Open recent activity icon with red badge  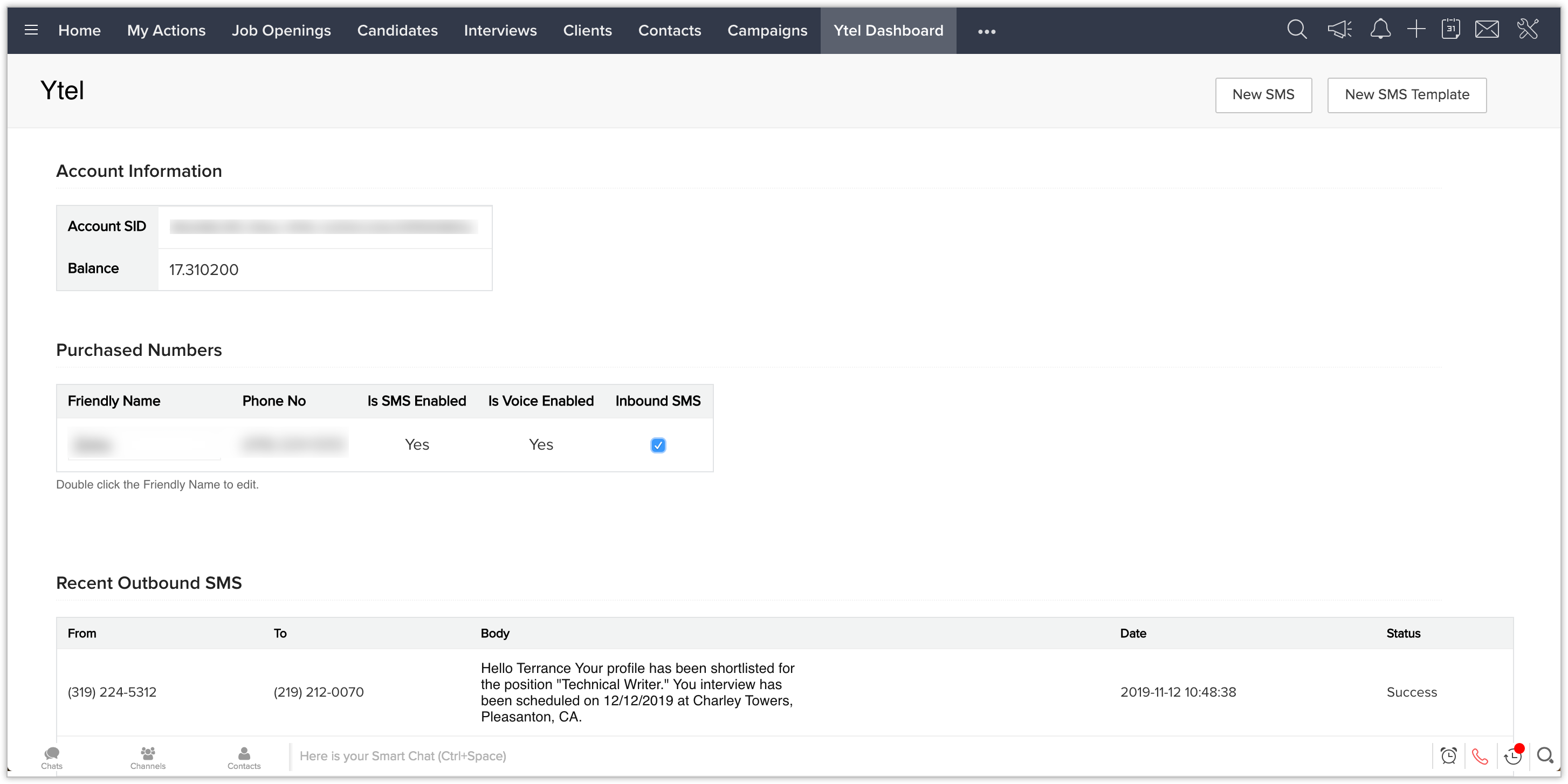1512,756
